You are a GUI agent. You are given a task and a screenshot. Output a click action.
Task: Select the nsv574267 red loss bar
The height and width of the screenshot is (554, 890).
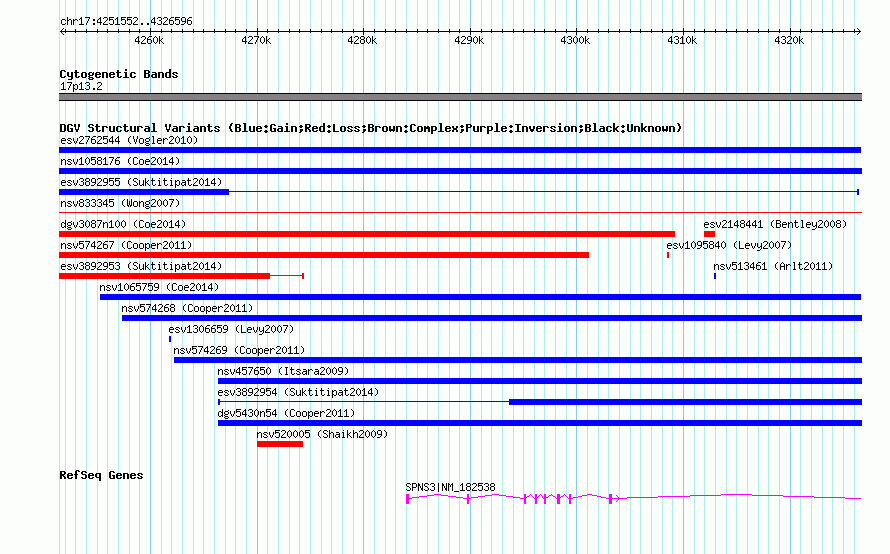pos(324,255)
